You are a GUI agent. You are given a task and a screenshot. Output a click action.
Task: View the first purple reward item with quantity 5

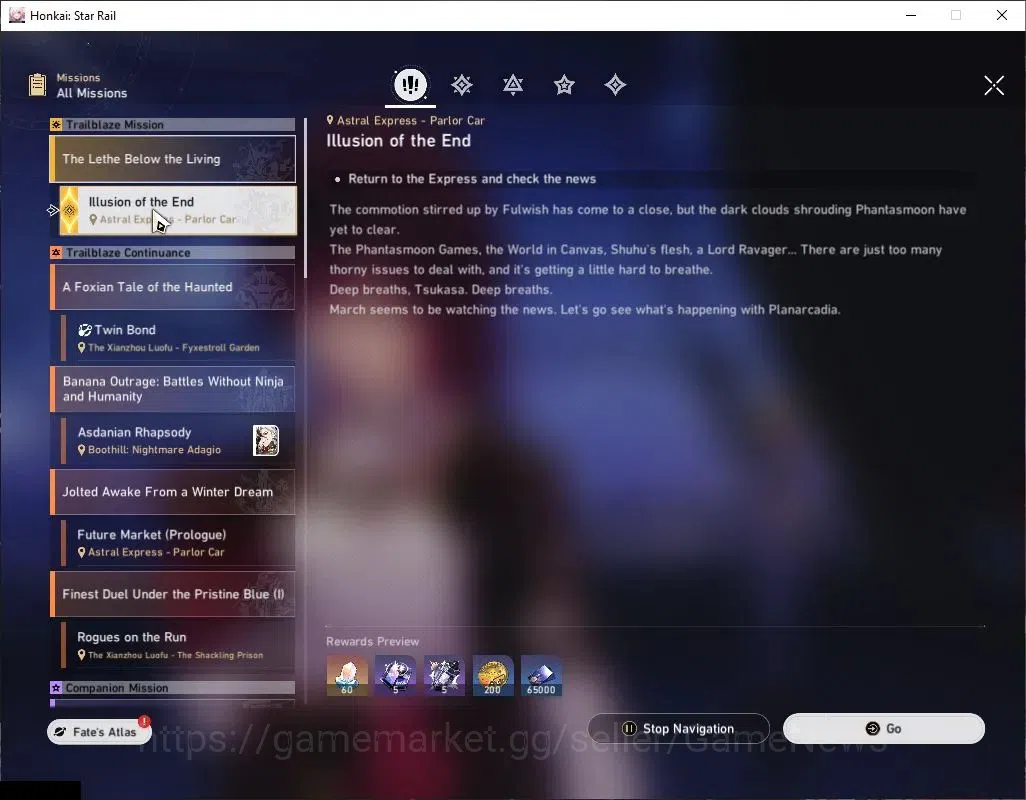click(x=395, y=676)
